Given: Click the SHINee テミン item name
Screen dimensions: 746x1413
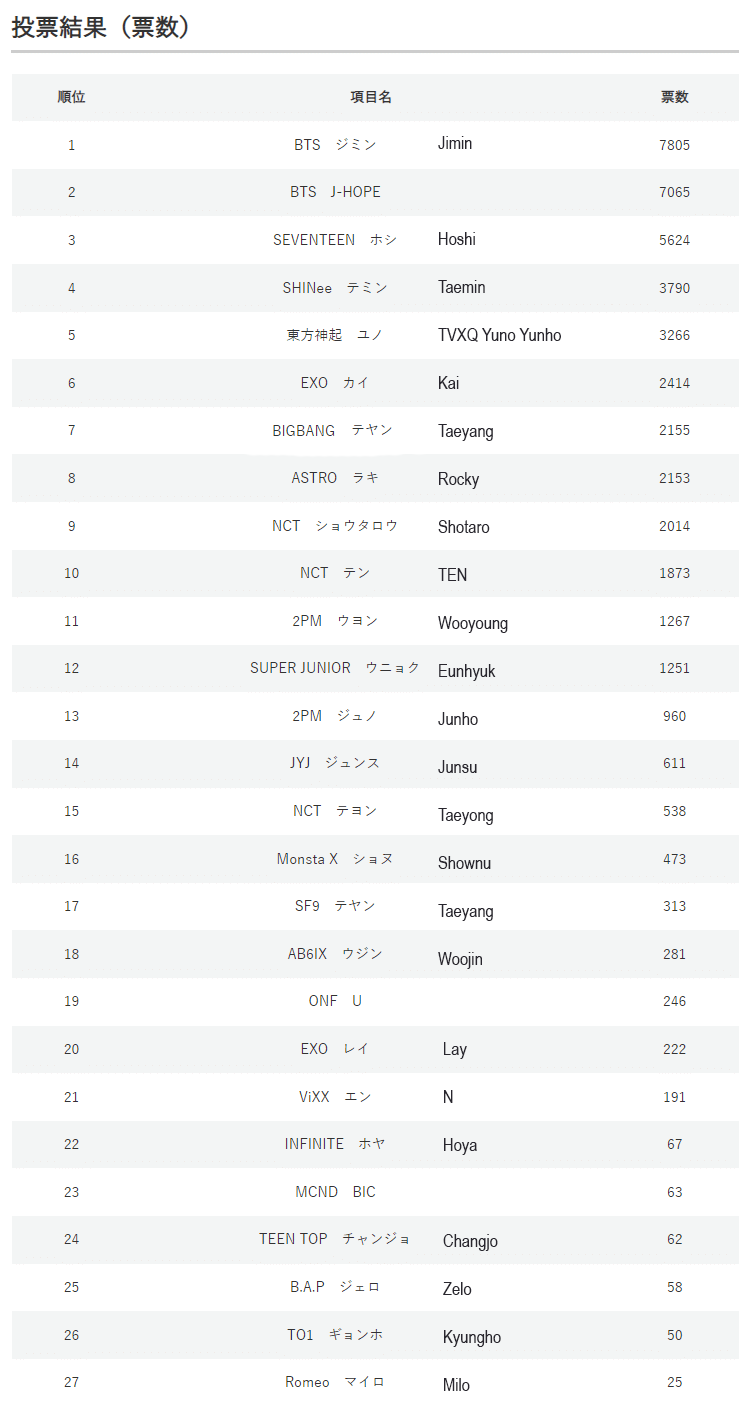Looking at the screenshot, I should tap(335, 288).
